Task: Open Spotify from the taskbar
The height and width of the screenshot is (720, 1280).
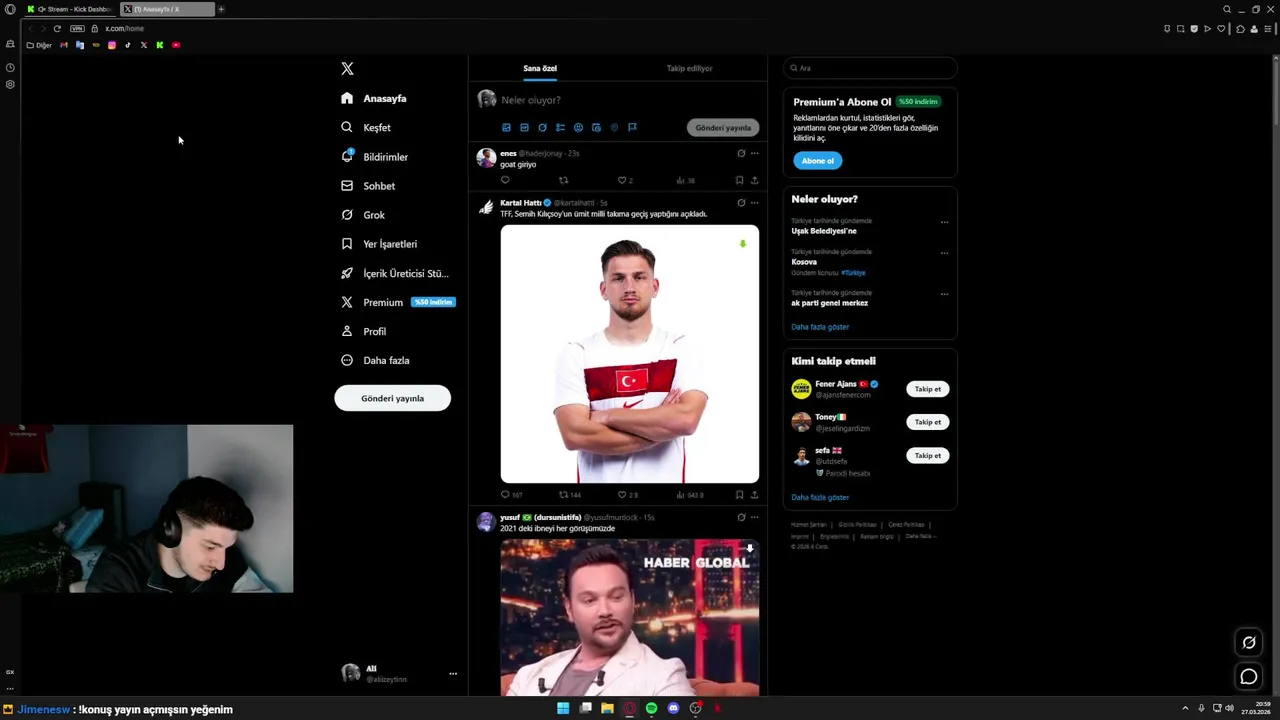Action: [651, 708]
